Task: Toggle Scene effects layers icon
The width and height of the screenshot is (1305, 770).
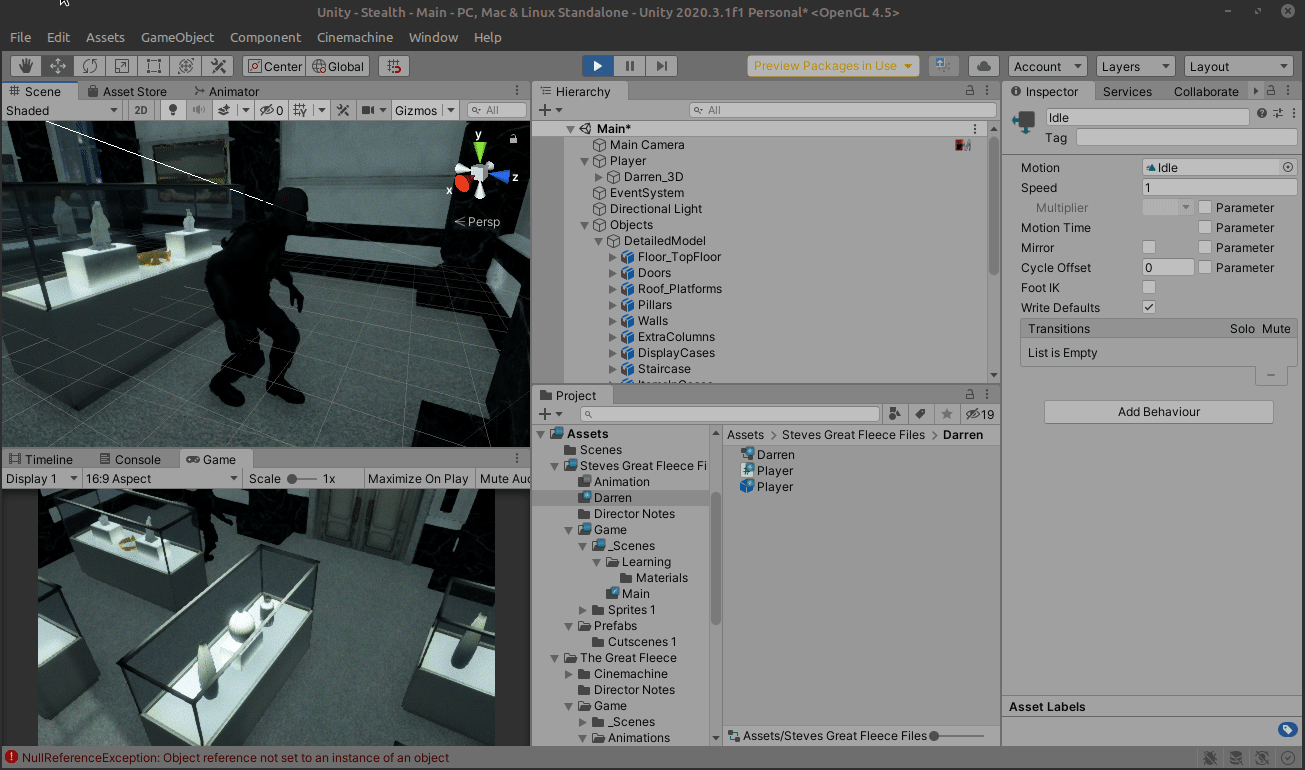Action: click(x=225, y=110)
